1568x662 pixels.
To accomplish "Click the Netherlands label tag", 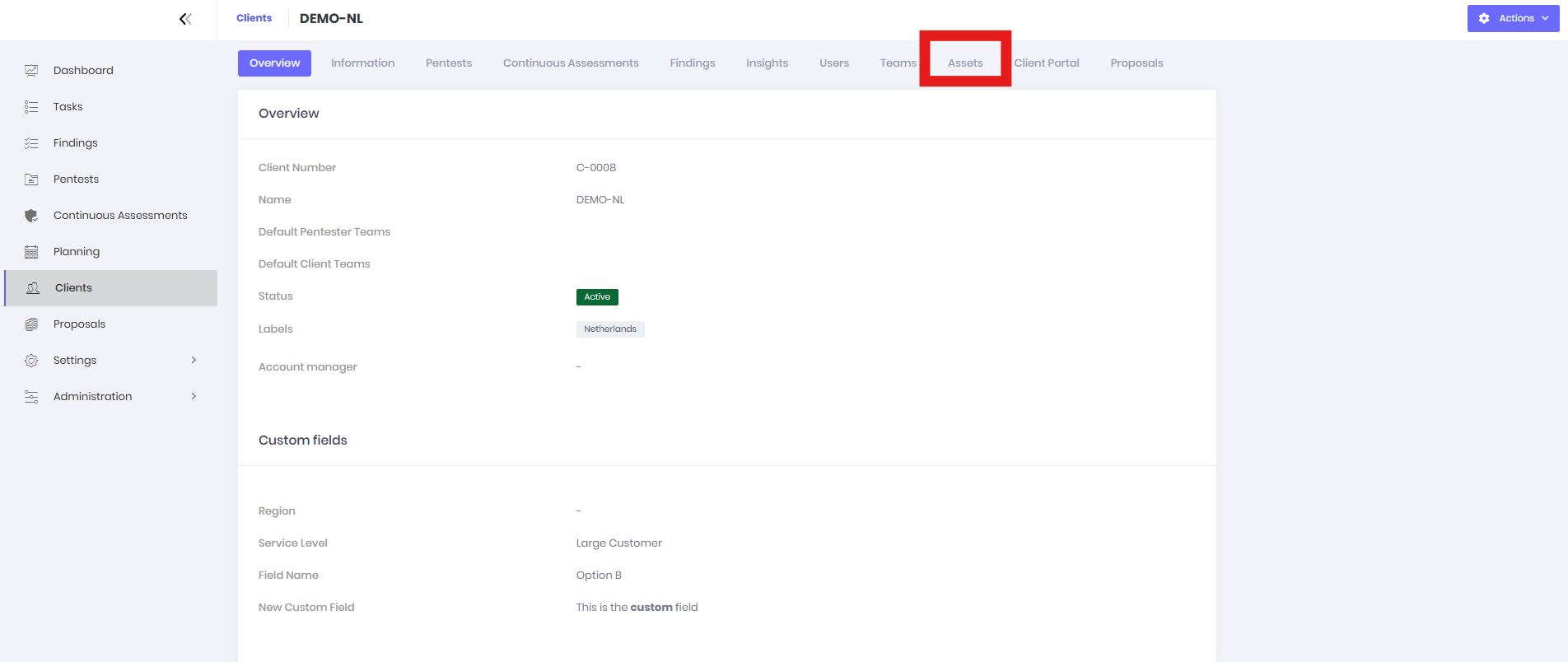I will [610, 329].
